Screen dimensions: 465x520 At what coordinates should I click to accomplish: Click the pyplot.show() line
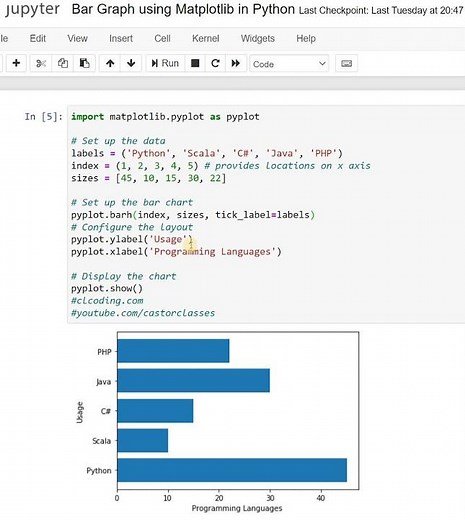(107, 288)
